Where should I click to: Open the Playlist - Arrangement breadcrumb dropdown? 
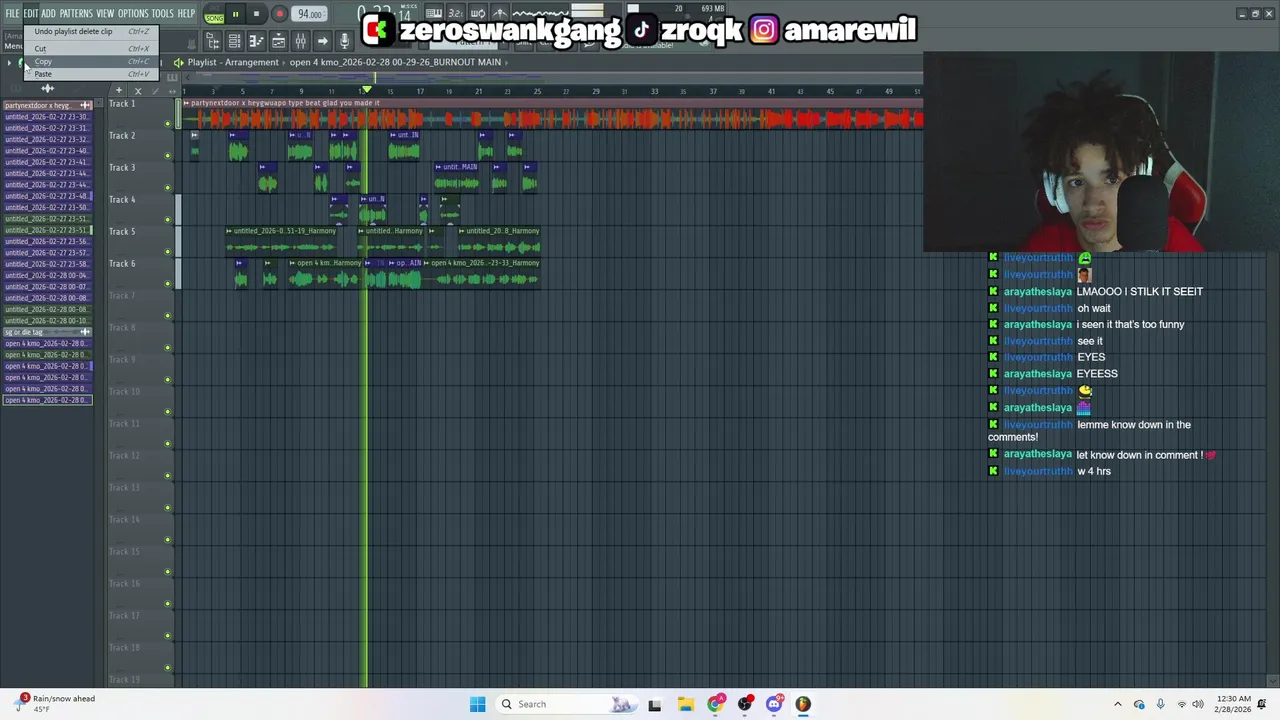(x=233, y=62)
